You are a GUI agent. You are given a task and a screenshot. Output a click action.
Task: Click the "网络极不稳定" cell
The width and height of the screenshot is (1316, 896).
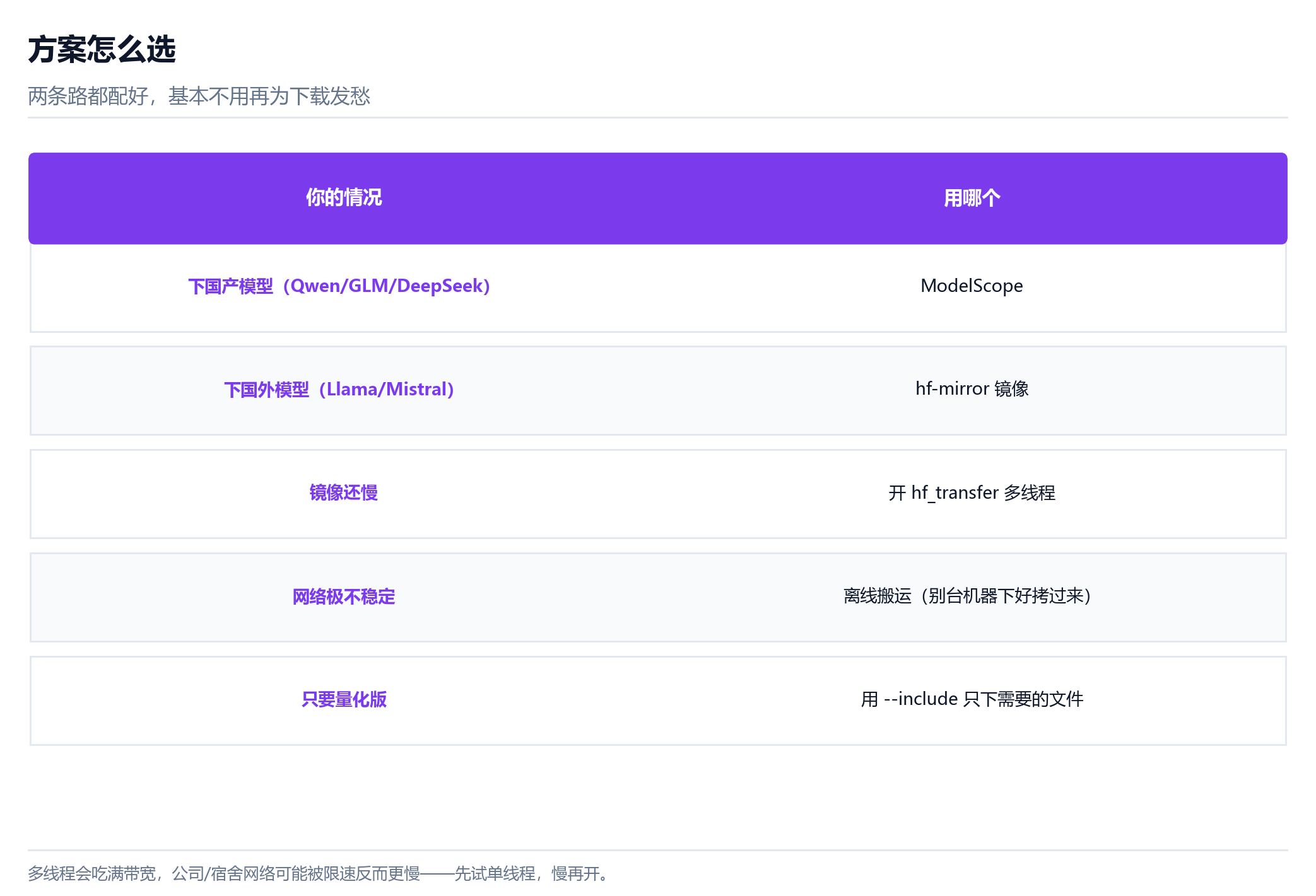(344, 596)
